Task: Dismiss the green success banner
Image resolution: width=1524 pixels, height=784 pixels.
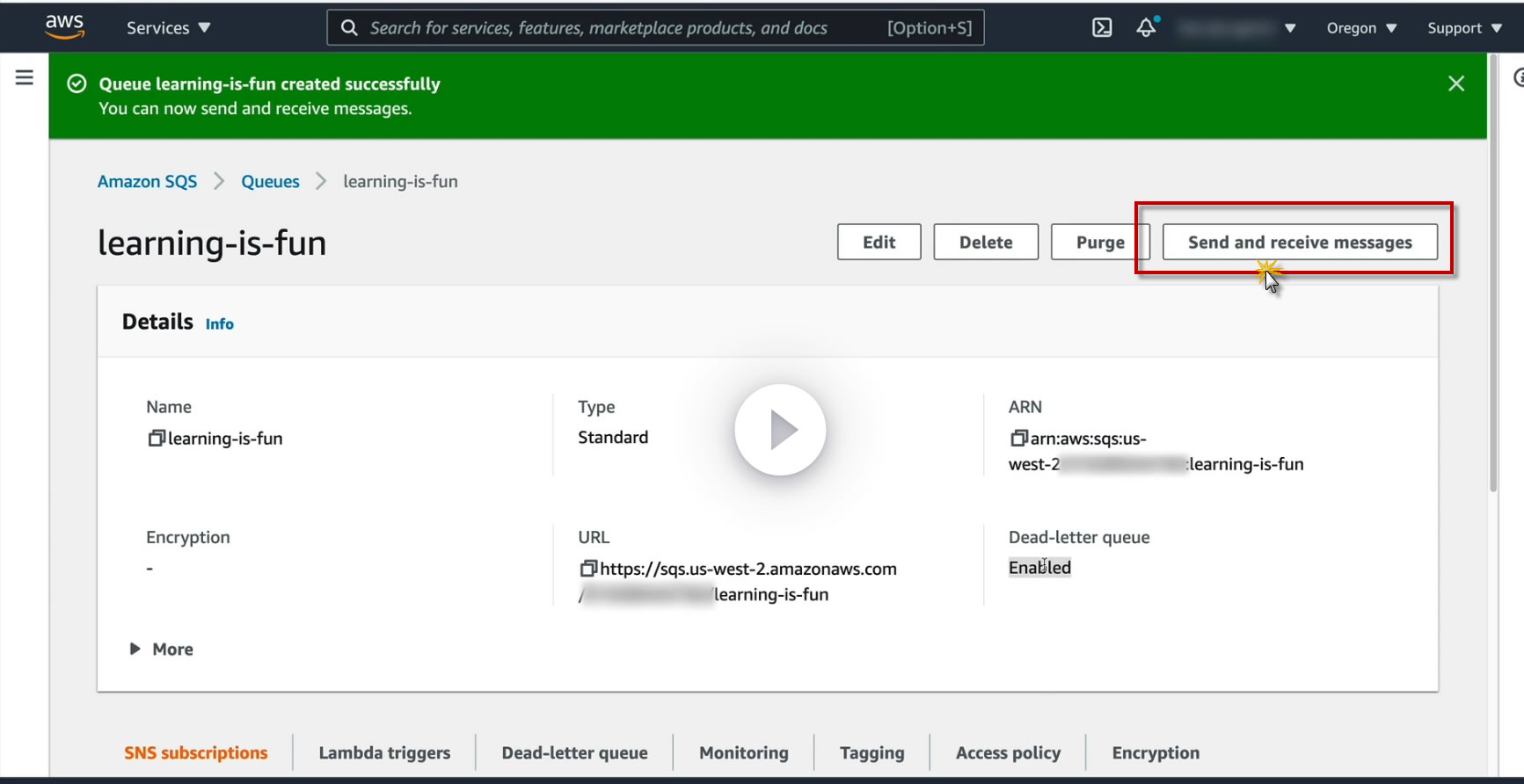Action: (x=1455, y=83)
